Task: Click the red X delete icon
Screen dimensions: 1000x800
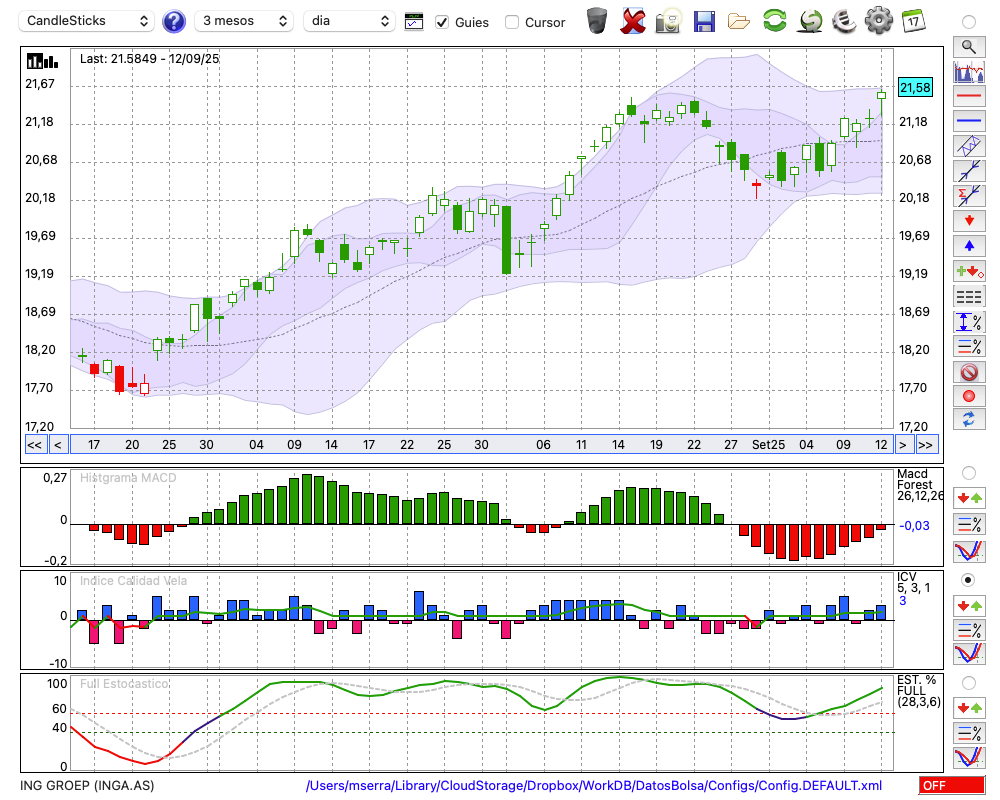Action: click(x=632, y=21)
